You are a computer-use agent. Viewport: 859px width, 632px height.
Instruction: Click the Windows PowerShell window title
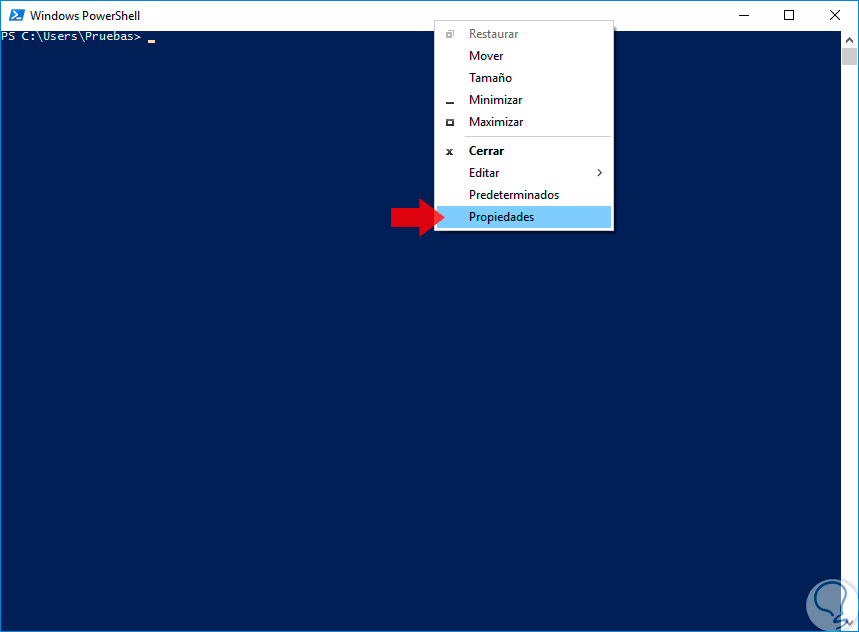[85, 16]
